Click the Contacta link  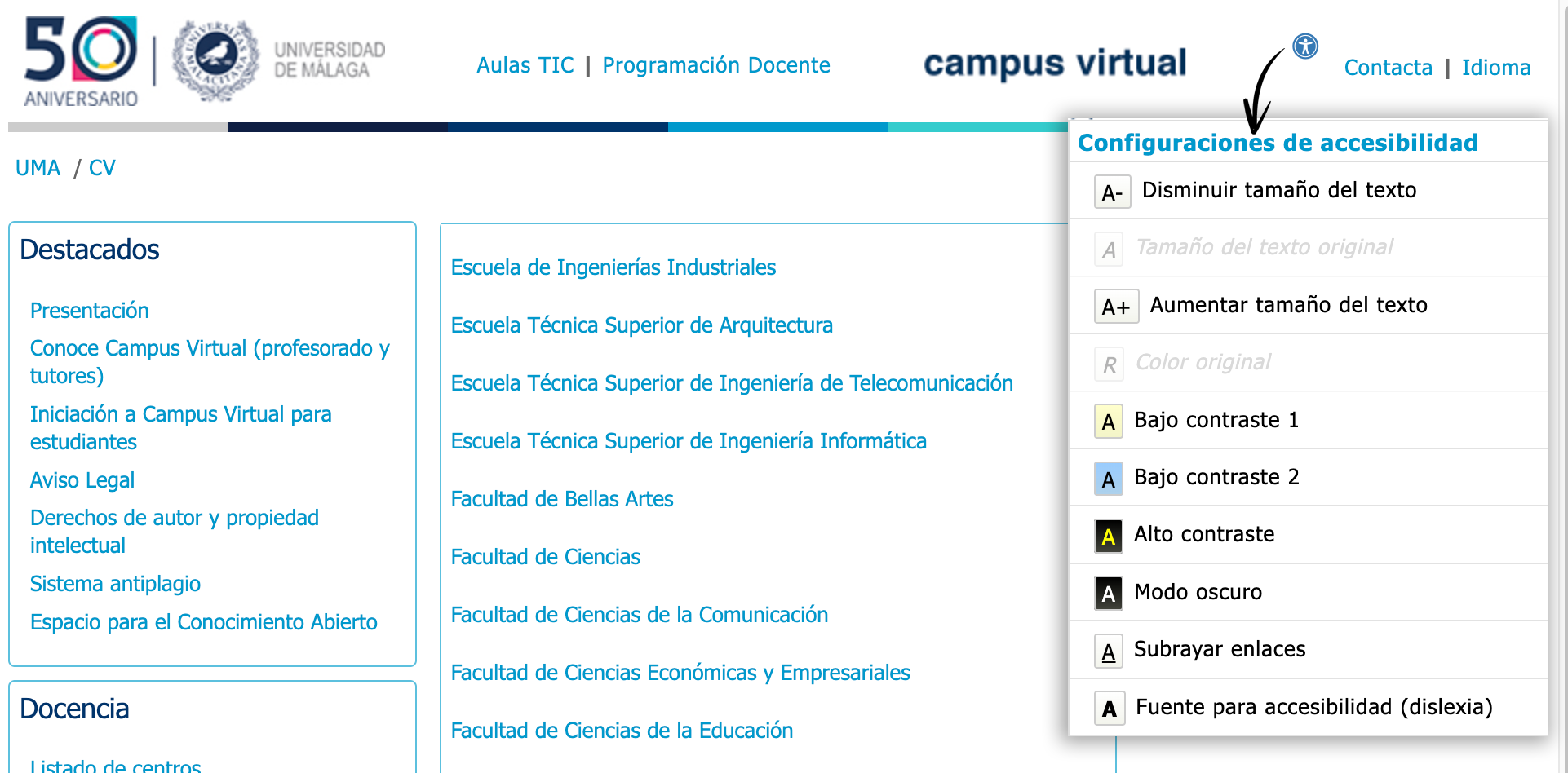click(1388, 68)
